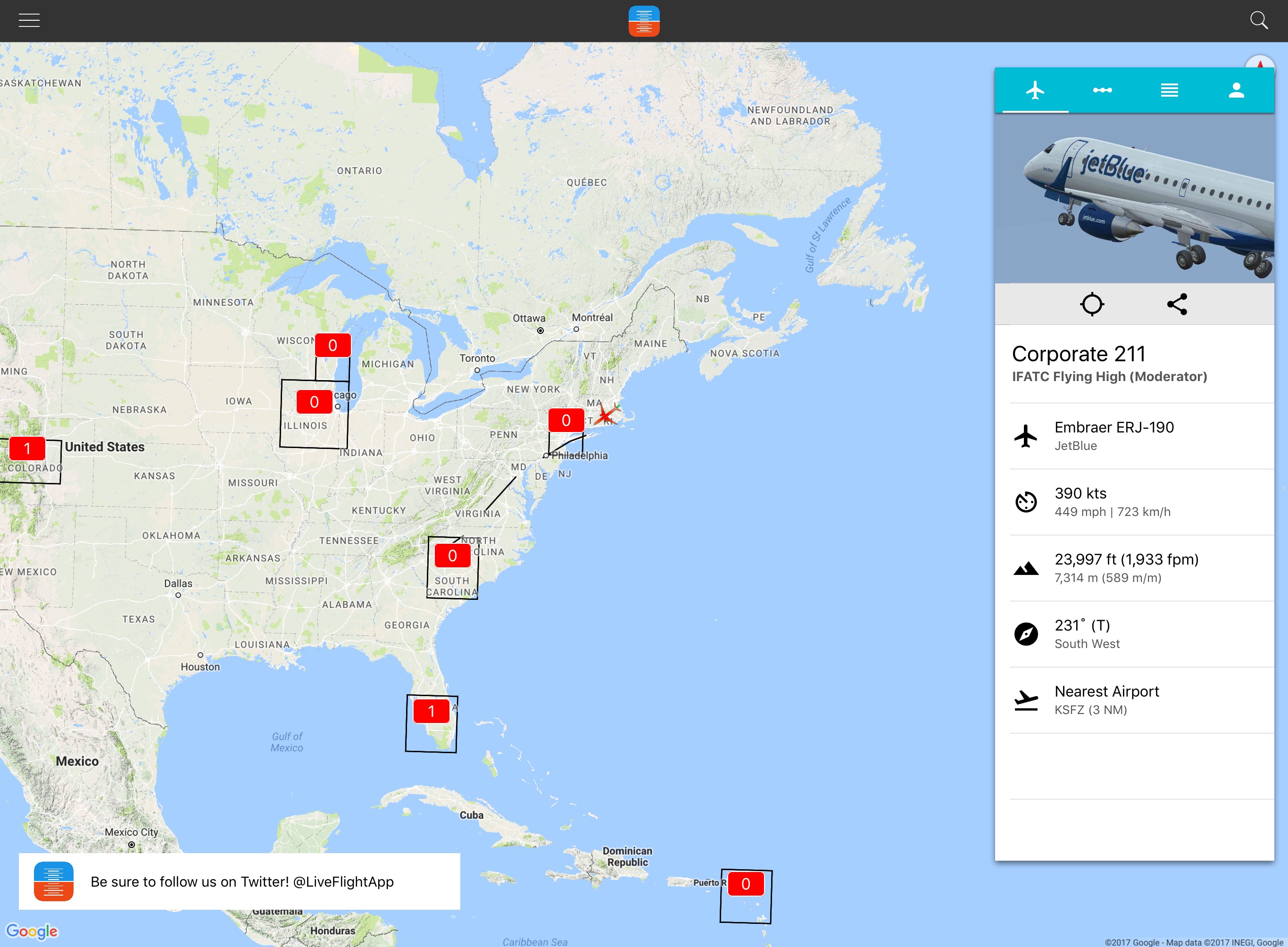Click the share flight icon
Image resolution: width=1288 pixels, height=947 pixels.
(x=1177, y=304)
